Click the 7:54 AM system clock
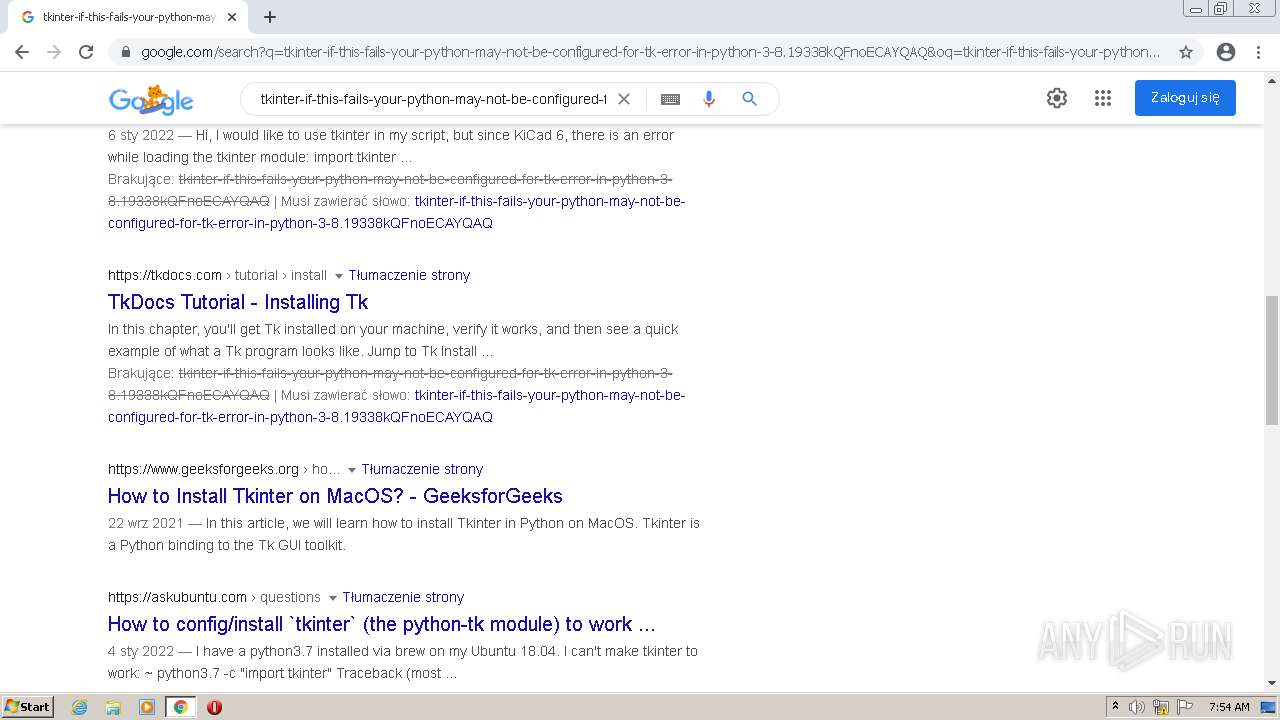Viewport: 1280px width, 720px height. [x=1229, y=707]
